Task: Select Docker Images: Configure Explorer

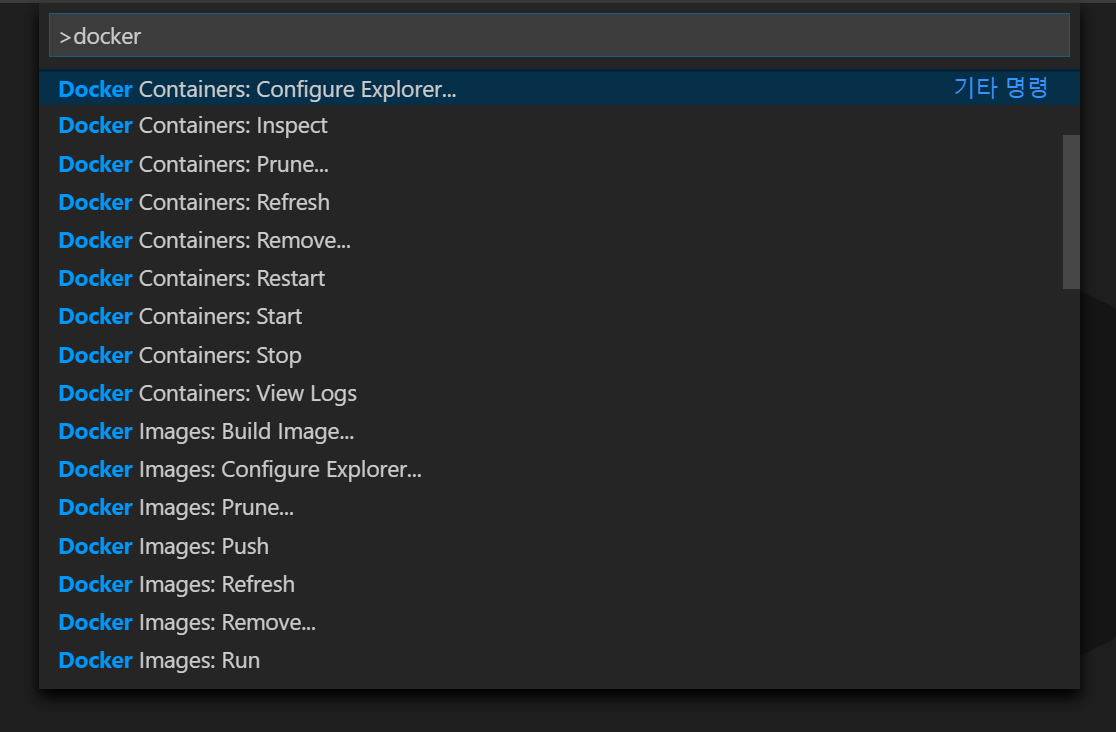Action: [x=559, y=469]
